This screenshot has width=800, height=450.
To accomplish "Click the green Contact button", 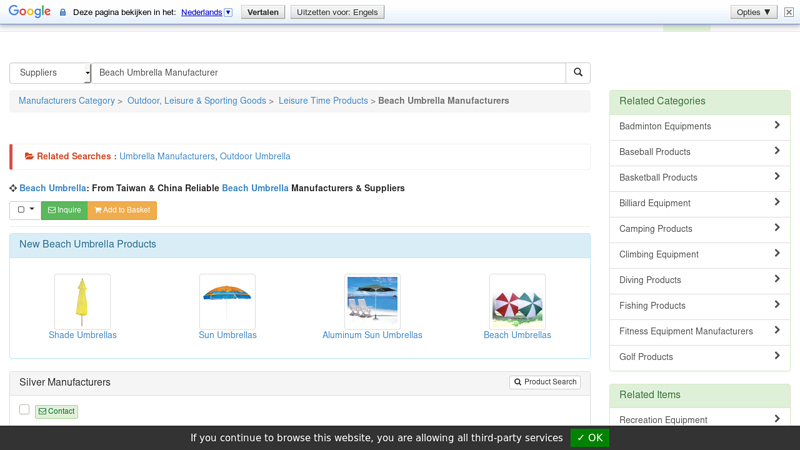I will (x=57, y=411).
